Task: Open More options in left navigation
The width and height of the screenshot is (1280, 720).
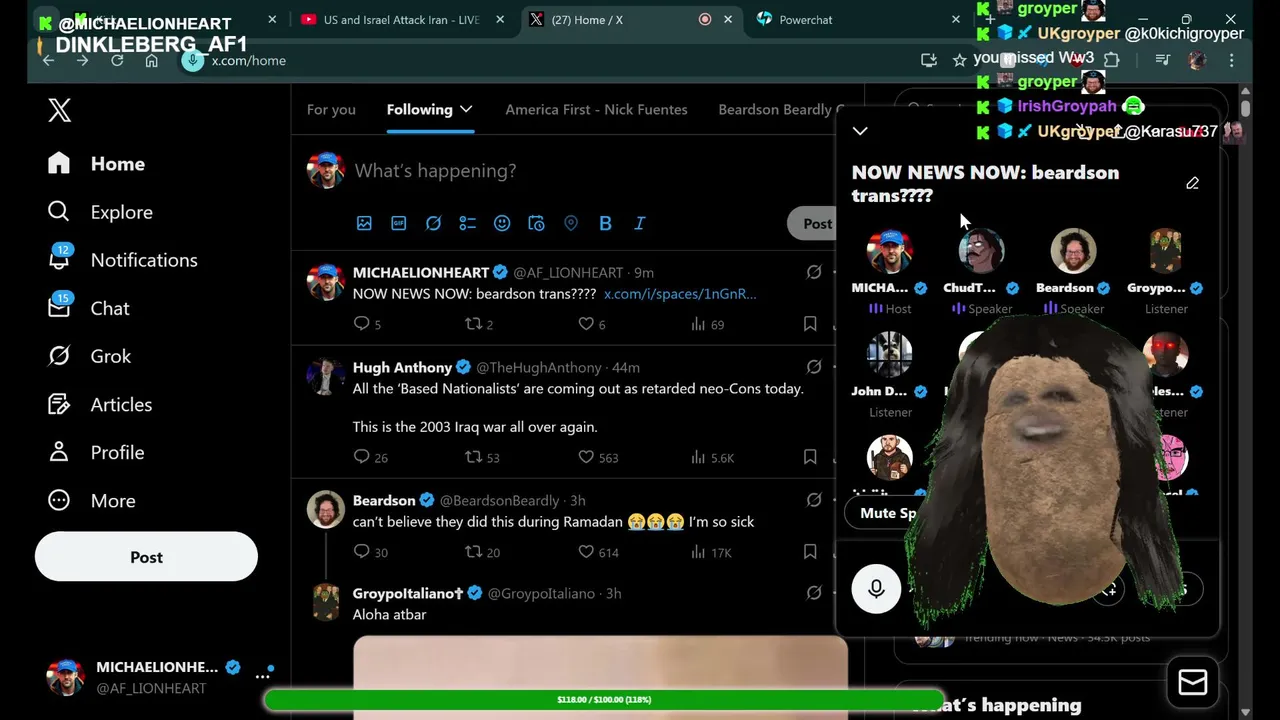Action: 92,501
